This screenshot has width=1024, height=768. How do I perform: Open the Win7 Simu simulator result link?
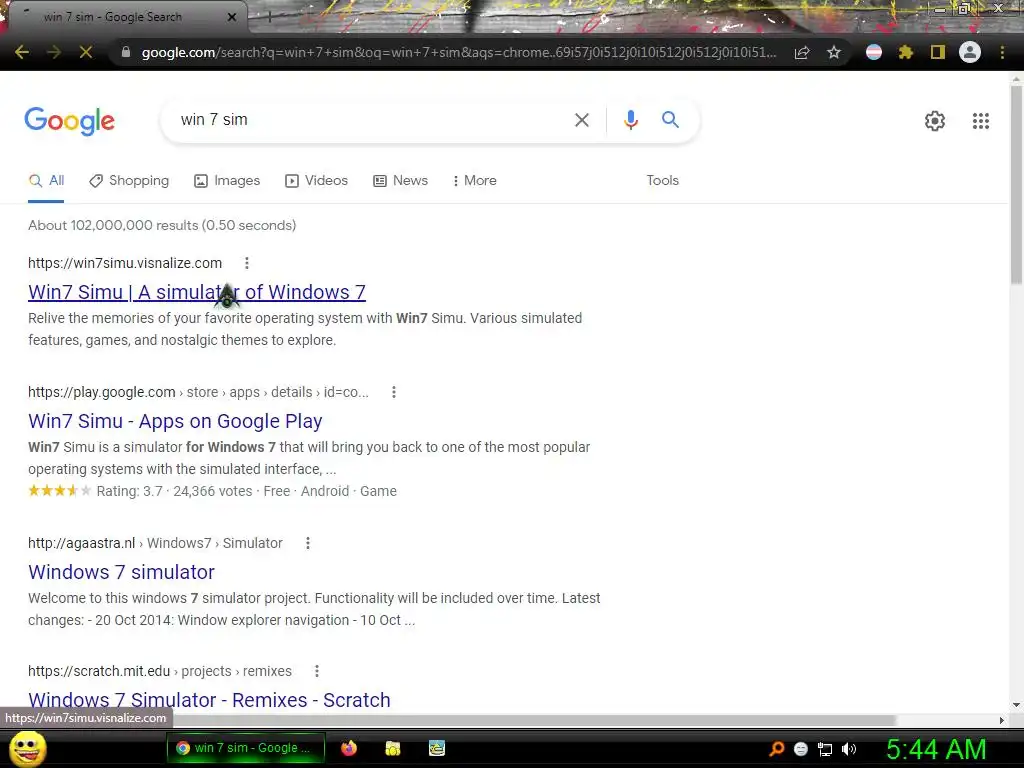[x=197, y=292]
